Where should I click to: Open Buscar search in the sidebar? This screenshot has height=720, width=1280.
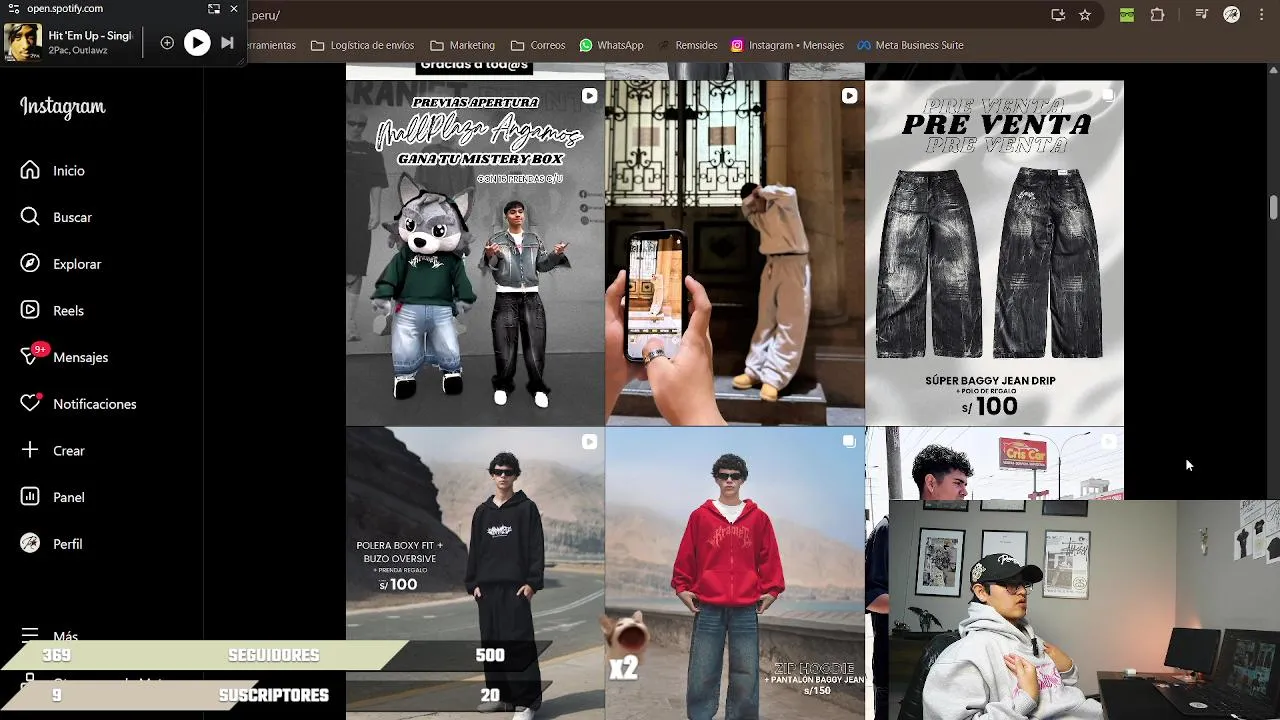pyautogui.click(x=56, y=217)
